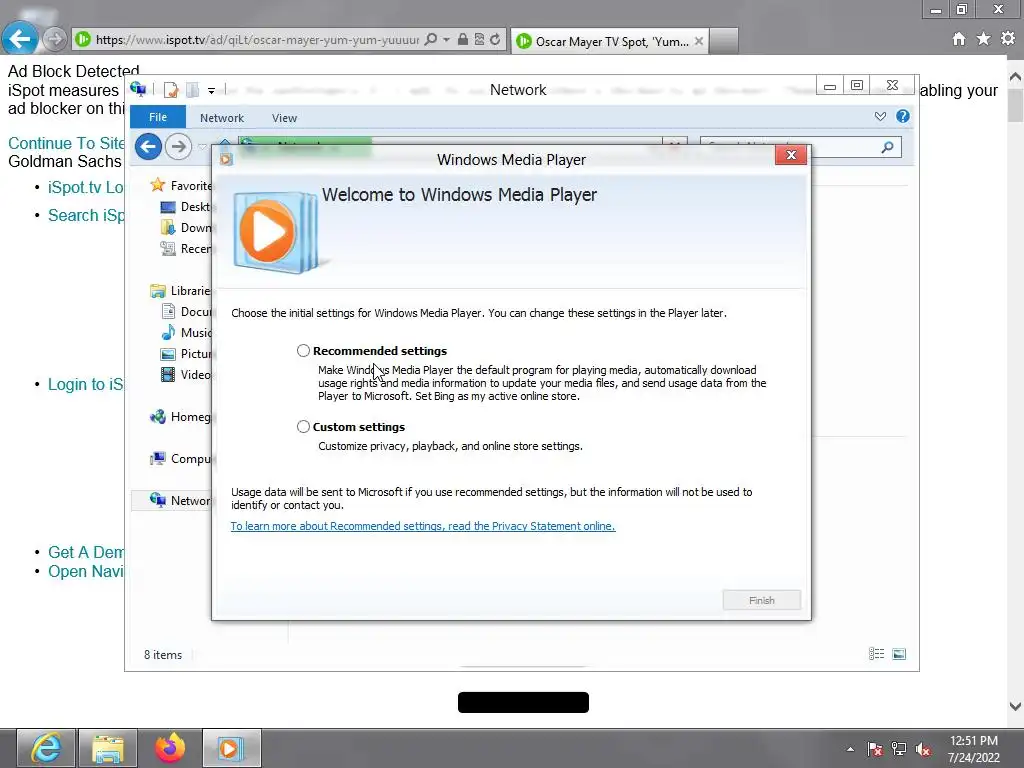Open Internet Explorer from the taskbar
1024x768 pixels.
pyautogui.click(x=45, y=748)
